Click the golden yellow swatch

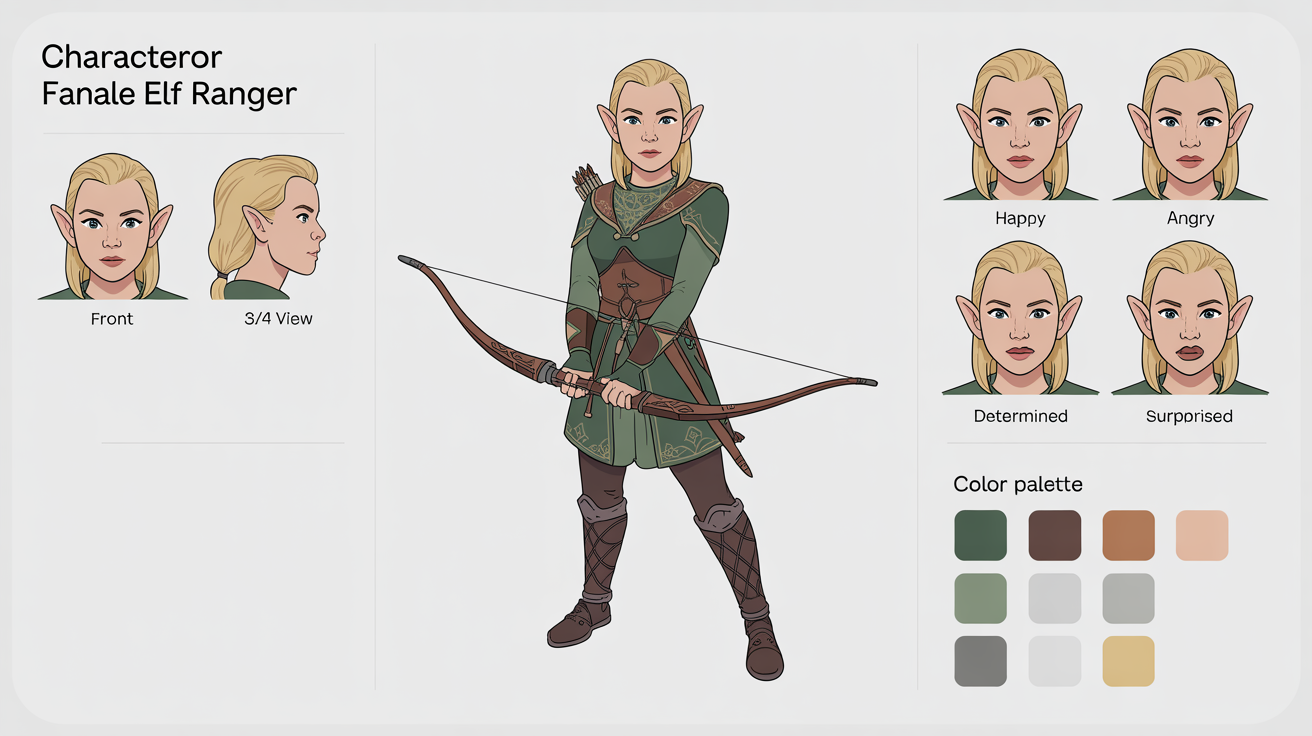click(x=1128, y=661)
